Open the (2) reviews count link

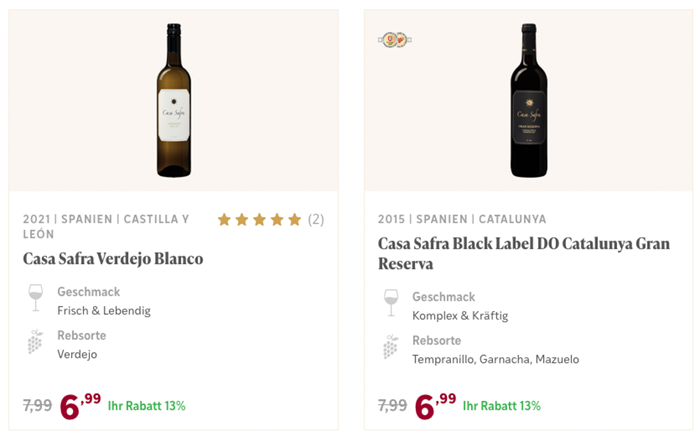(315, 219)
